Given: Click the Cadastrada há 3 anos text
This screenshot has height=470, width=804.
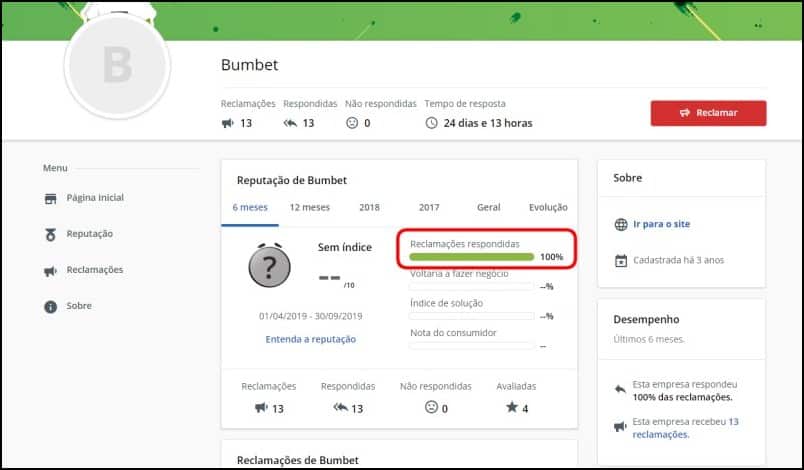Looking at the screenshot, I should 678,260.
